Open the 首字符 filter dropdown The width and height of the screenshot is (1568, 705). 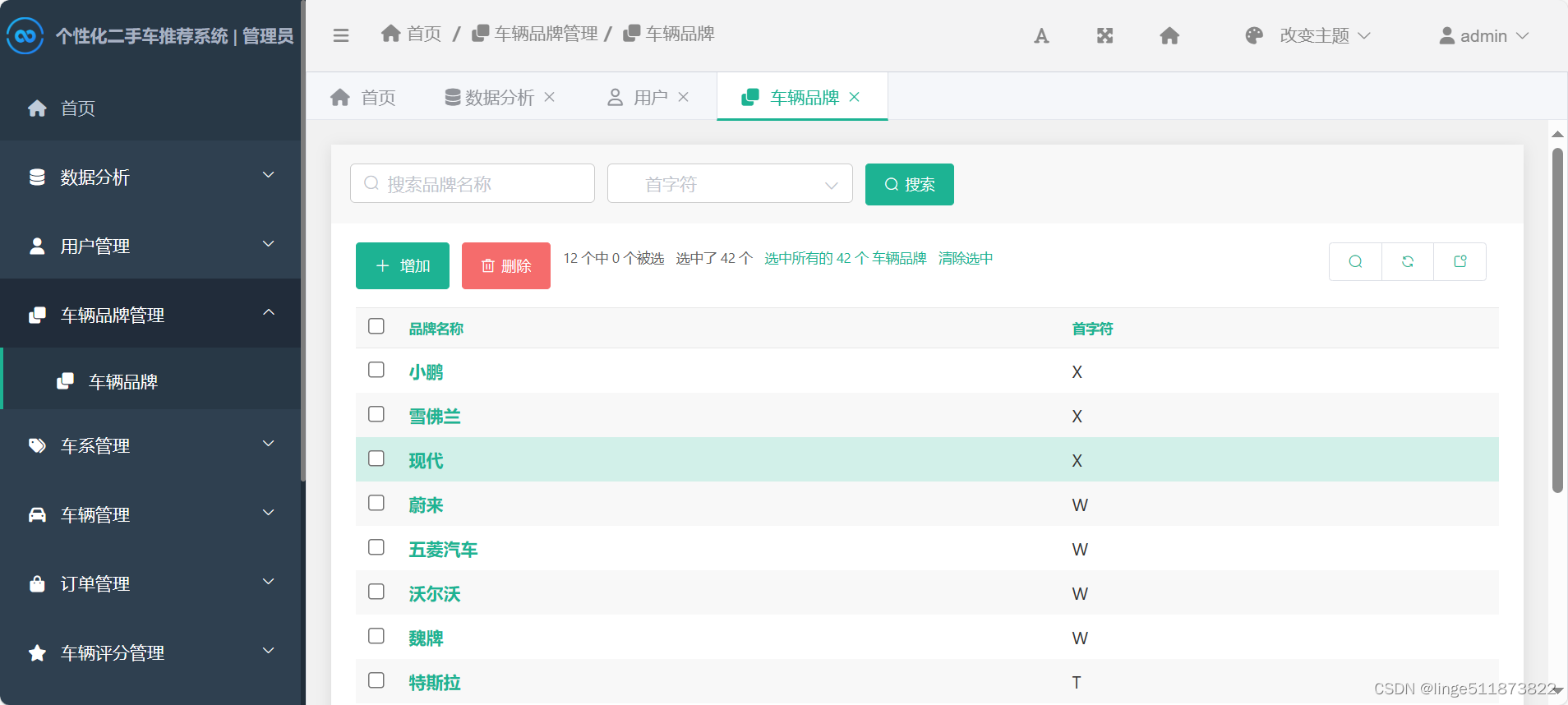730,183
